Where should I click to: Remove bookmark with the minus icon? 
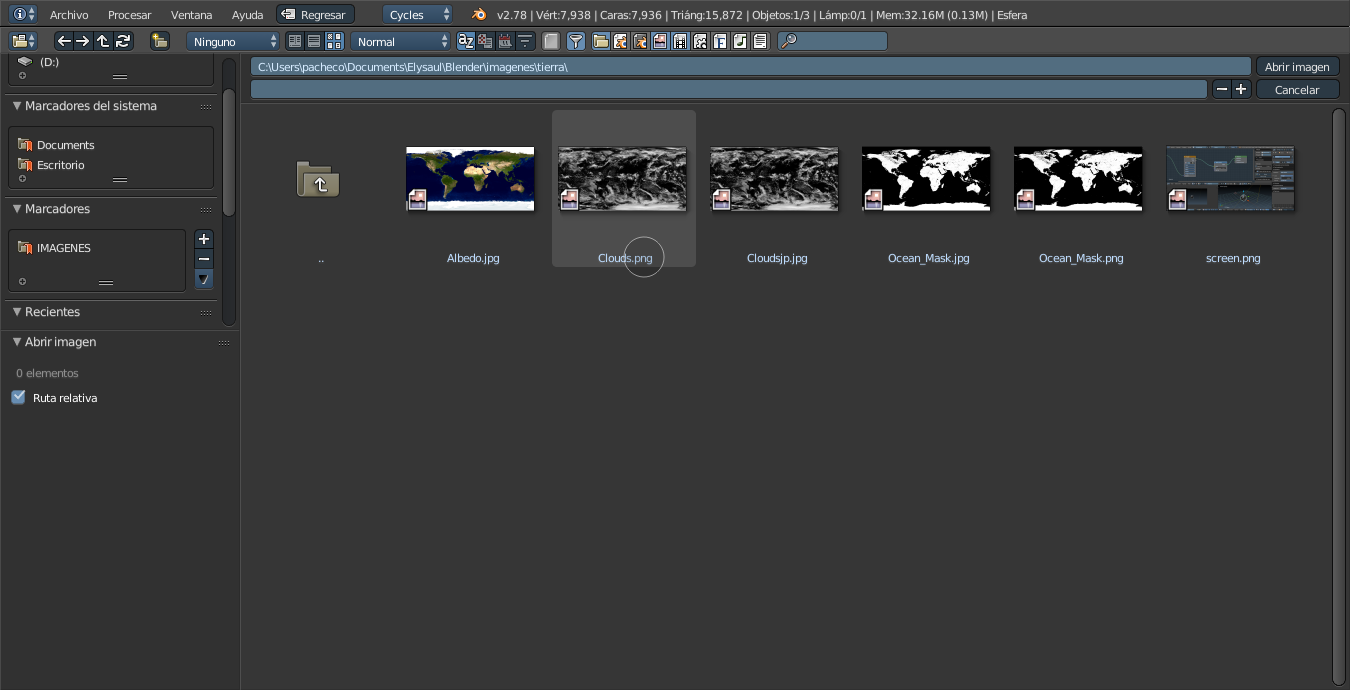coord(204,259)
